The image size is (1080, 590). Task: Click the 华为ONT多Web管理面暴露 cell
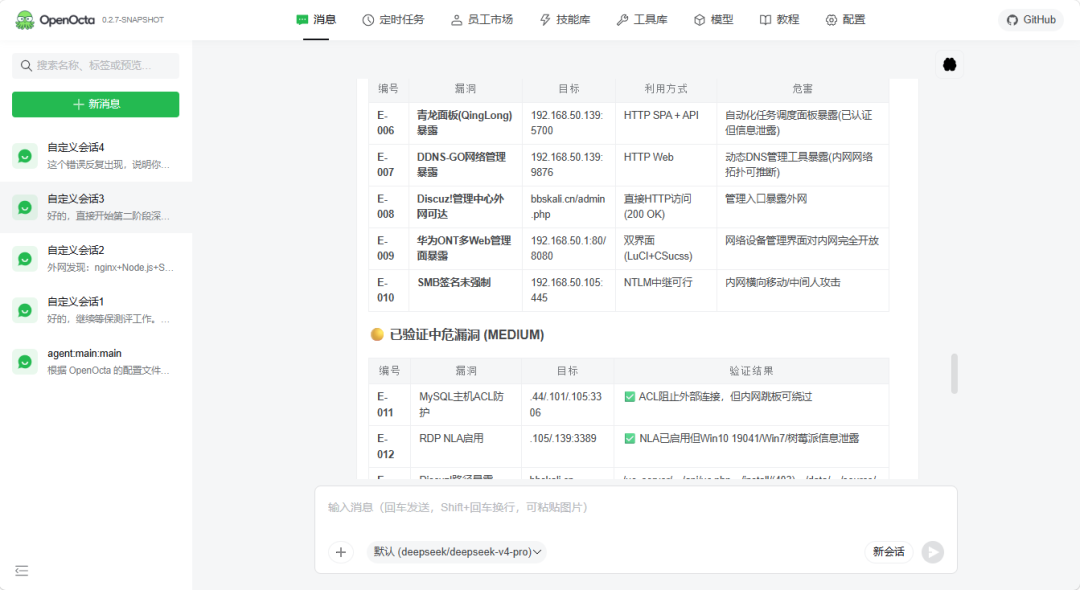tap(465, 249)
